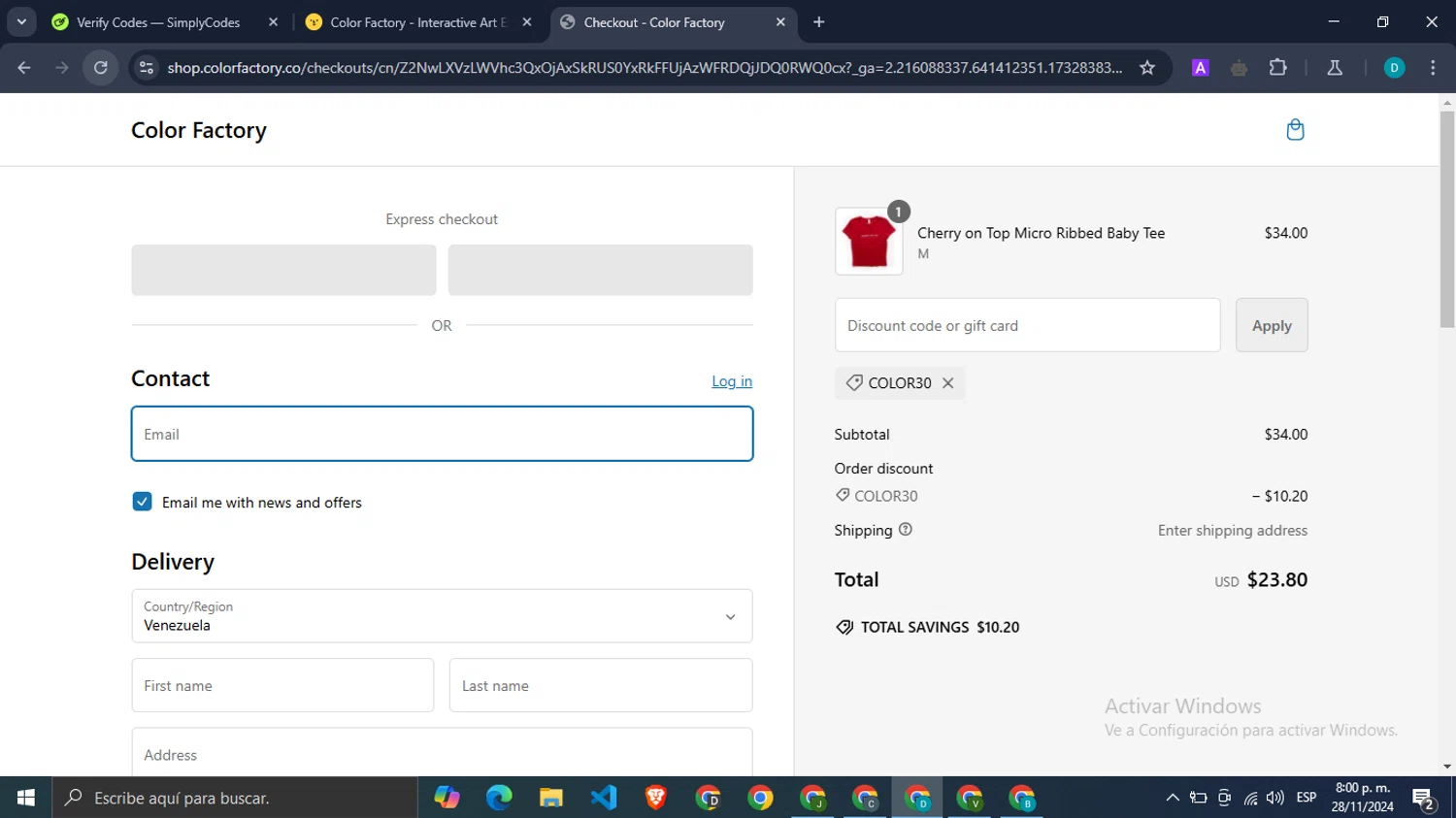Open Visual Studio Code from the taskbar
The width and height of the screenshot is (1456, 818).
604,798
